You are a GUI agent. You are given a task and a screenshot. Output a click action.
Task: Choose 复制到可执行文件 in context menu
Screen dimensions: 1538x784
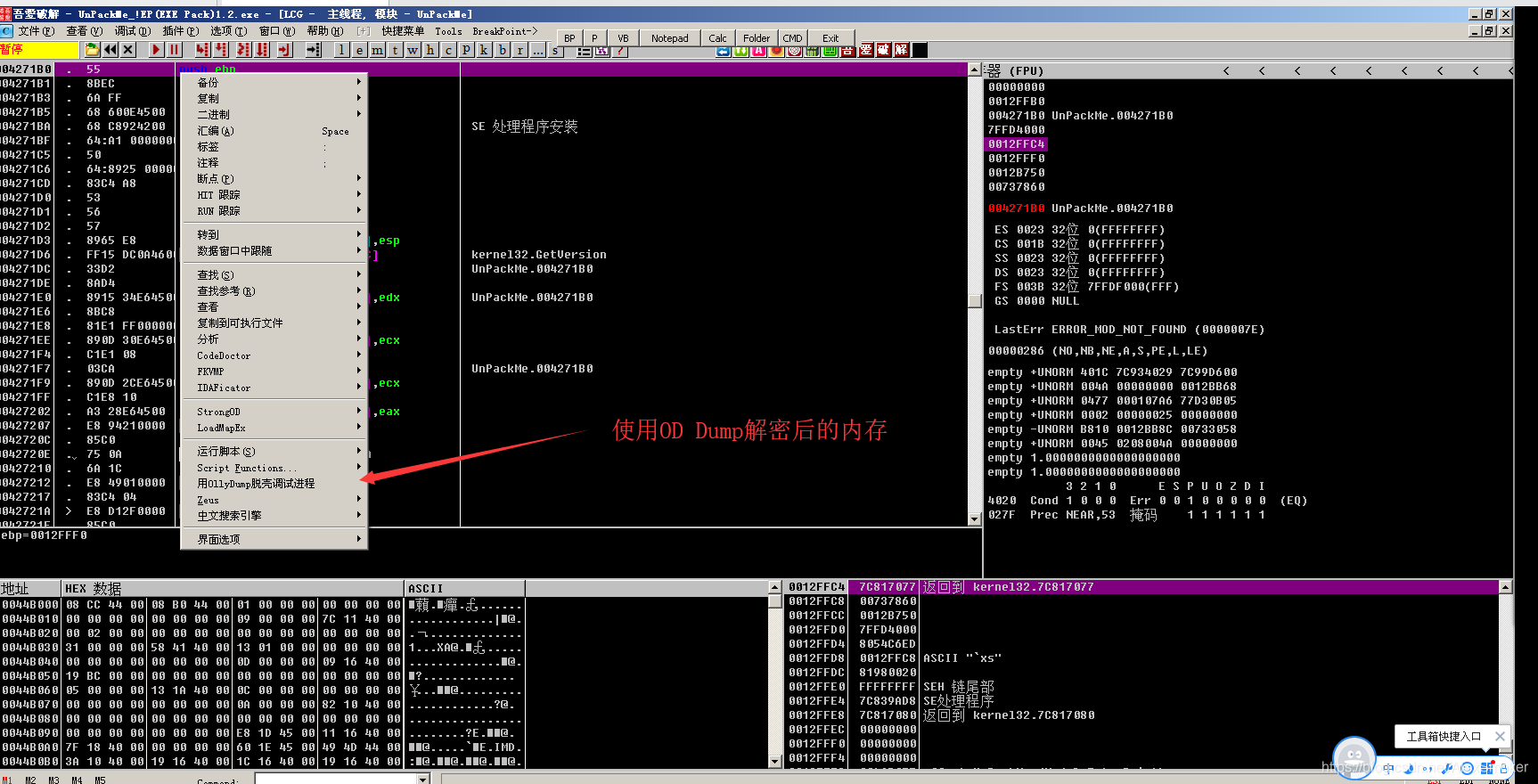(x=274, y=323)
